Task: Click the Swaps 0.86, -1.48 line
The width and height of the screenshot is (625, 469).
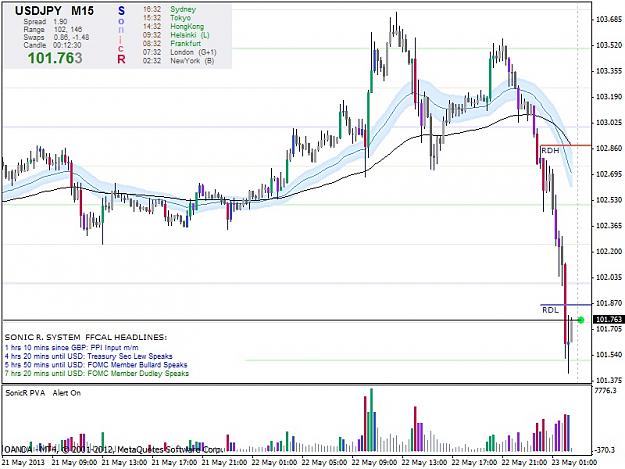Action: click(56, 37)
